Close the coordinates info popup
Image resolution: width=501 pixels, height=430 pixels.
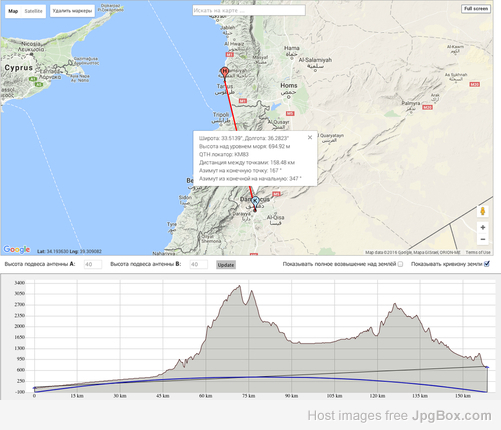(x=310, y=137)
